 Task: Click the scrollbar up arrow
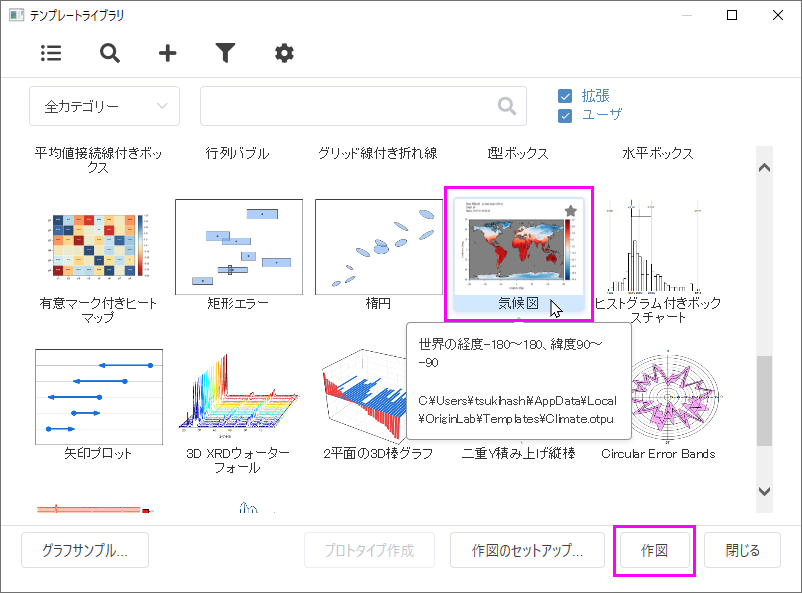764,167
